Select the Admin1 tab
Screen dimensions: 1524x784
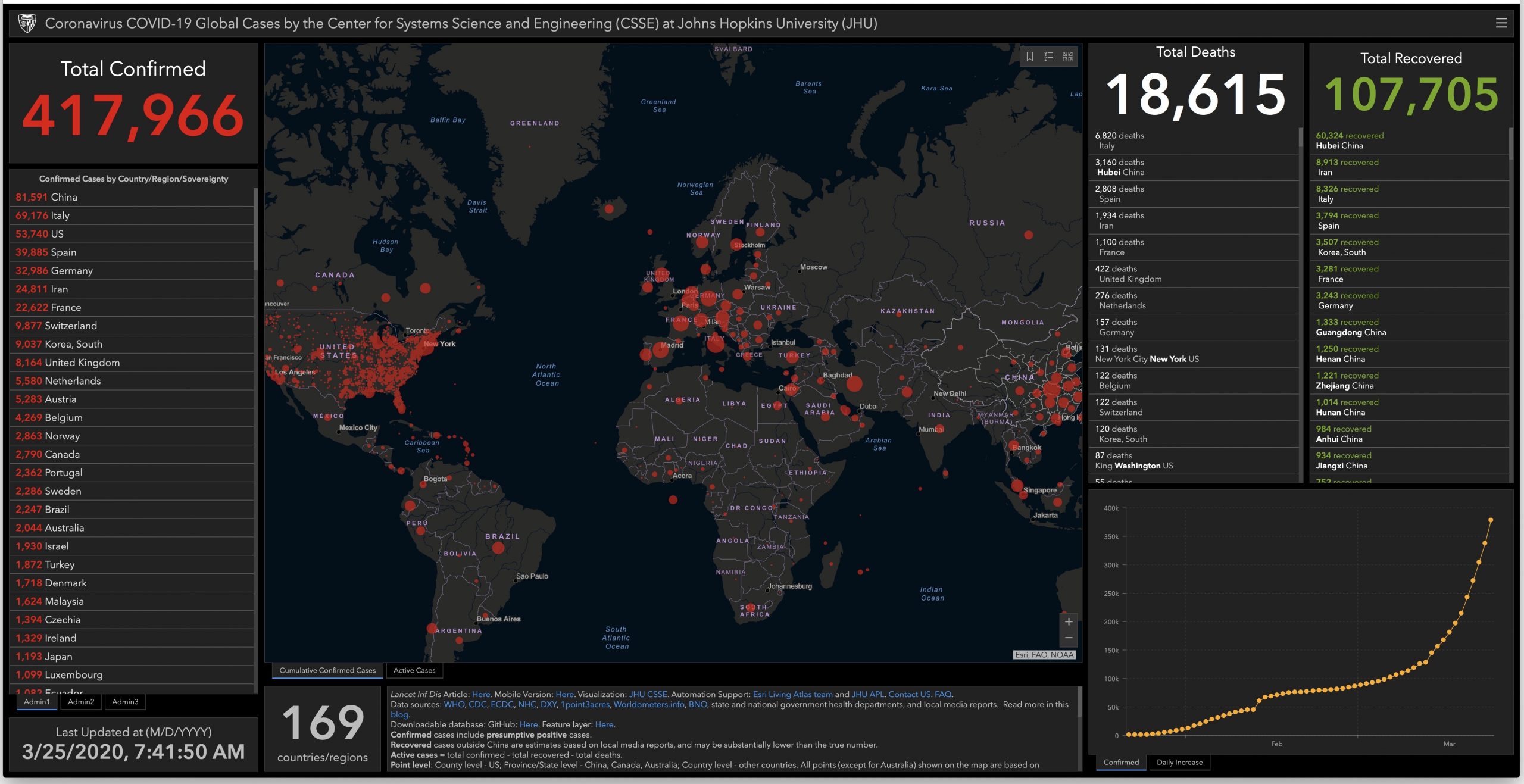pos(37,702)
